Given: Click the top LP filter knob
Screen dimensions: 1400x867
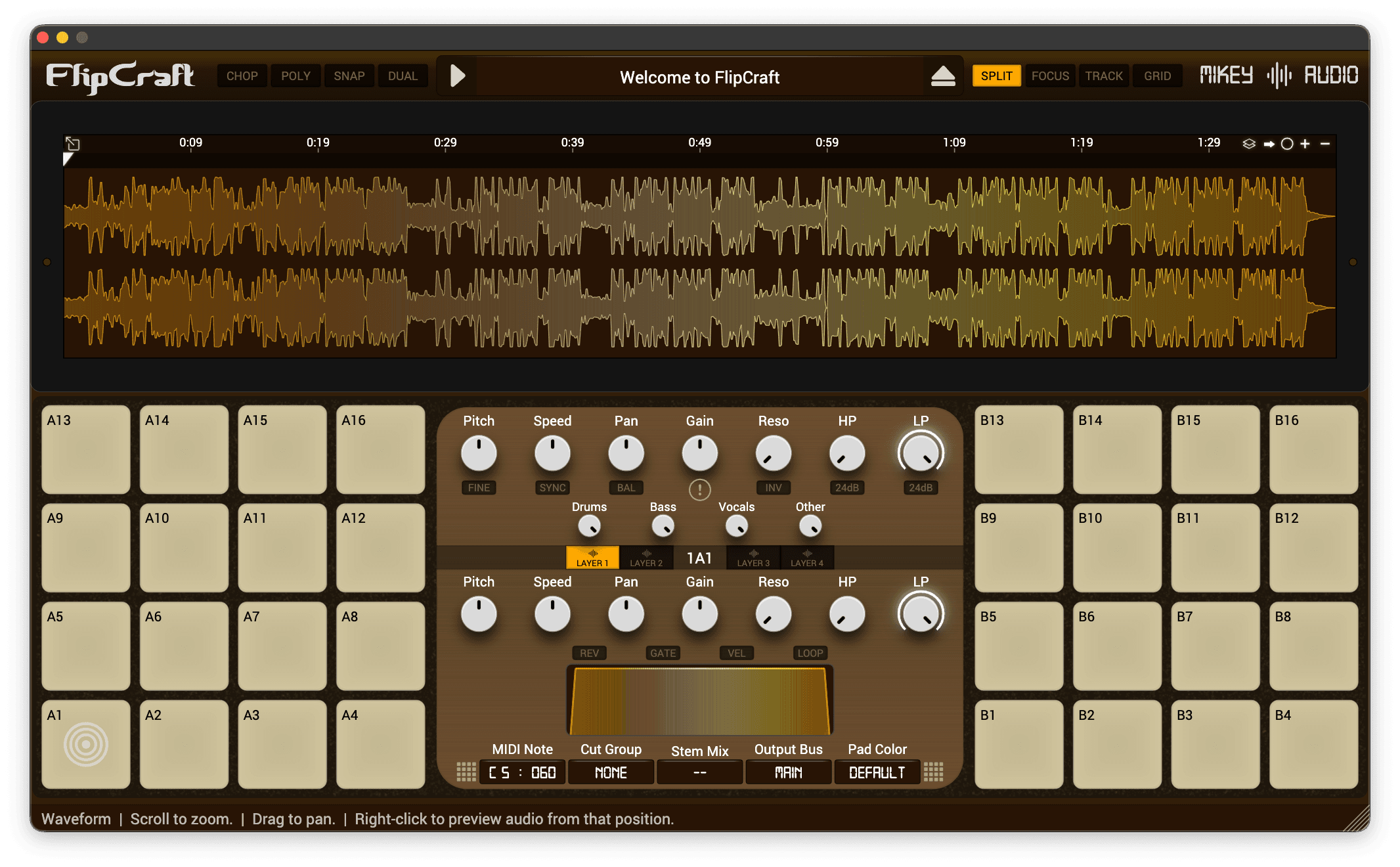Looking at the screenshot, I should pyautogui.click(x=921, y=453).
